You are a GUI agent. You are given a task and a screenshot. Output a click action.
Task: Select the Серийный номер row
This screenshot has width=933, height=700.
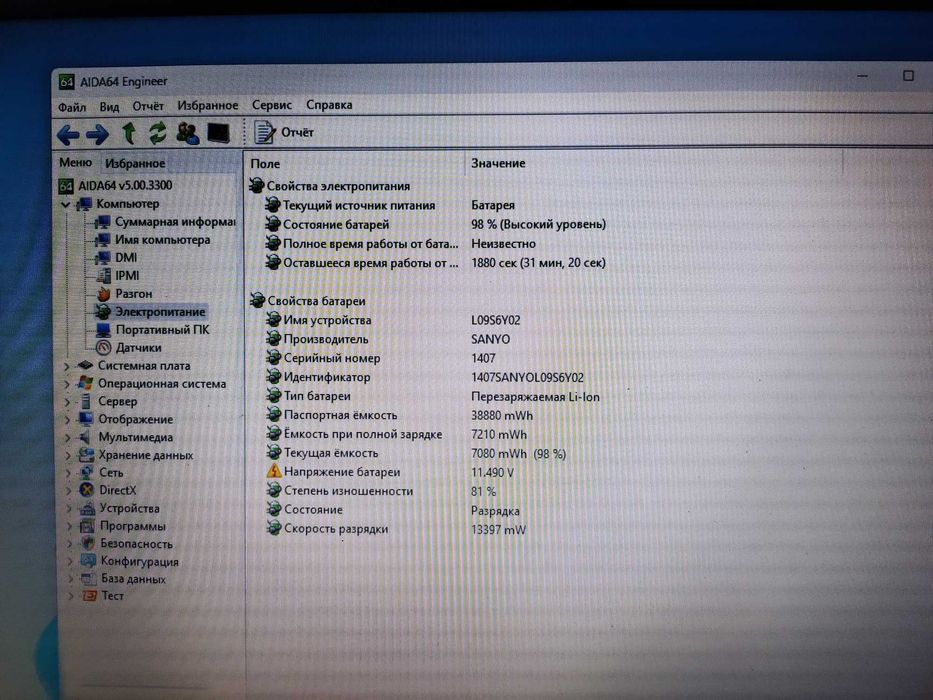(x=381, y=358)
